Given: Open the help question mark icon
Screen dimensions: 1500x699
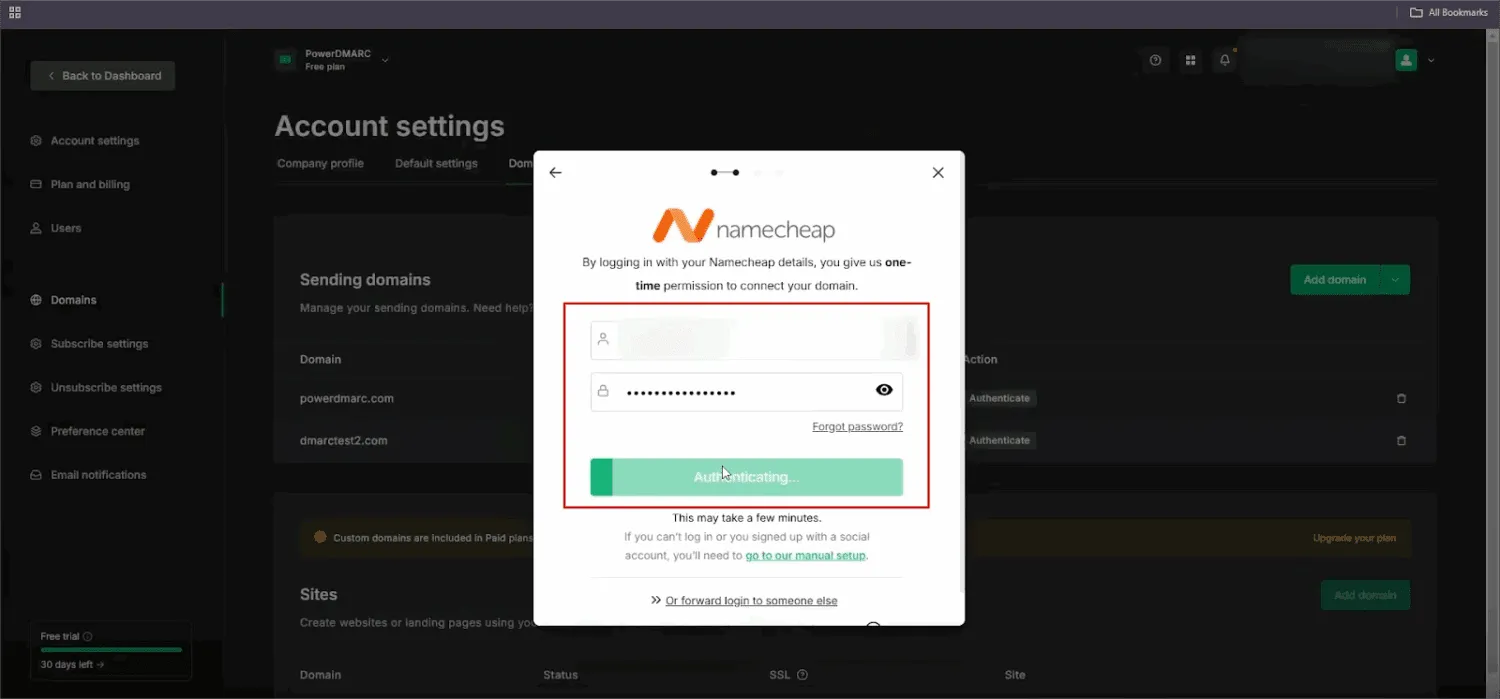Looking at the screenshot, I should click(x=1156, y=61).
